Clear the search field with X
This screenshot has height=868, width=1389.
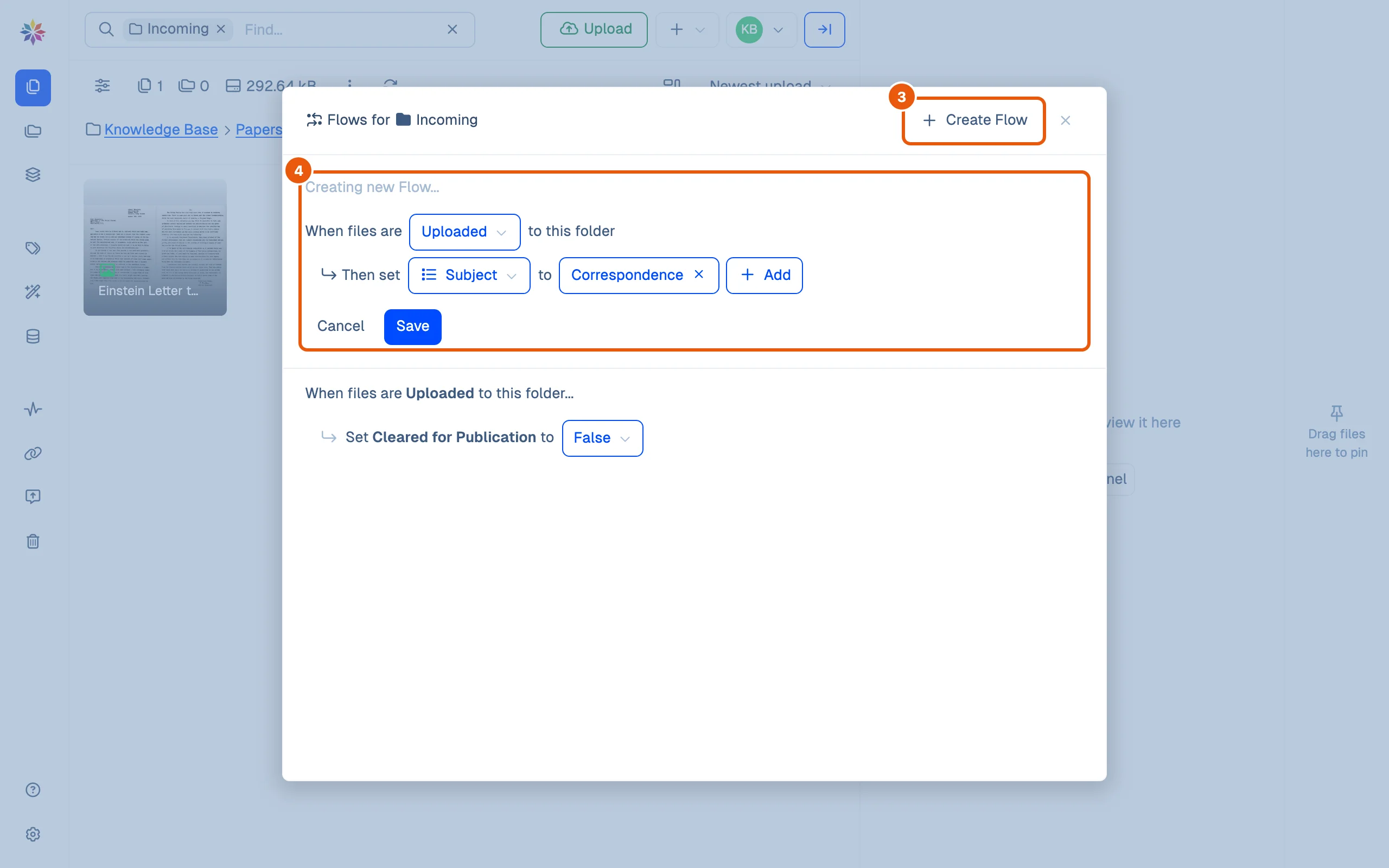tap(453, 29)
